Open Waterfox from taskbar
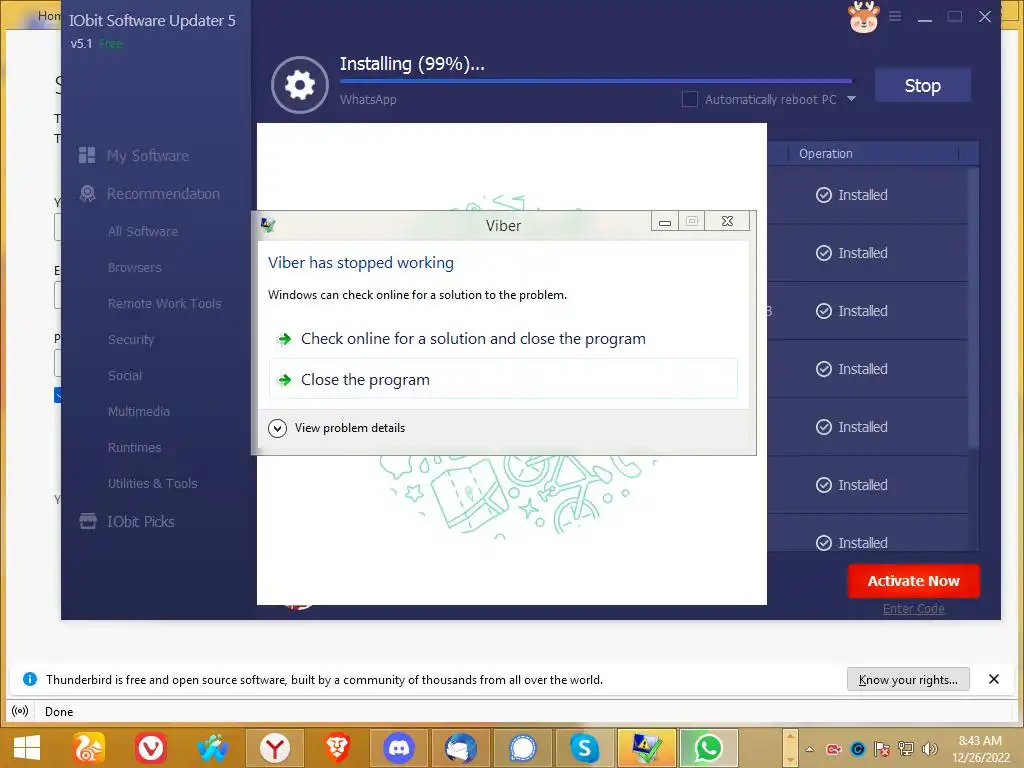The image size is (1024, 768). [x=213, y=748]
